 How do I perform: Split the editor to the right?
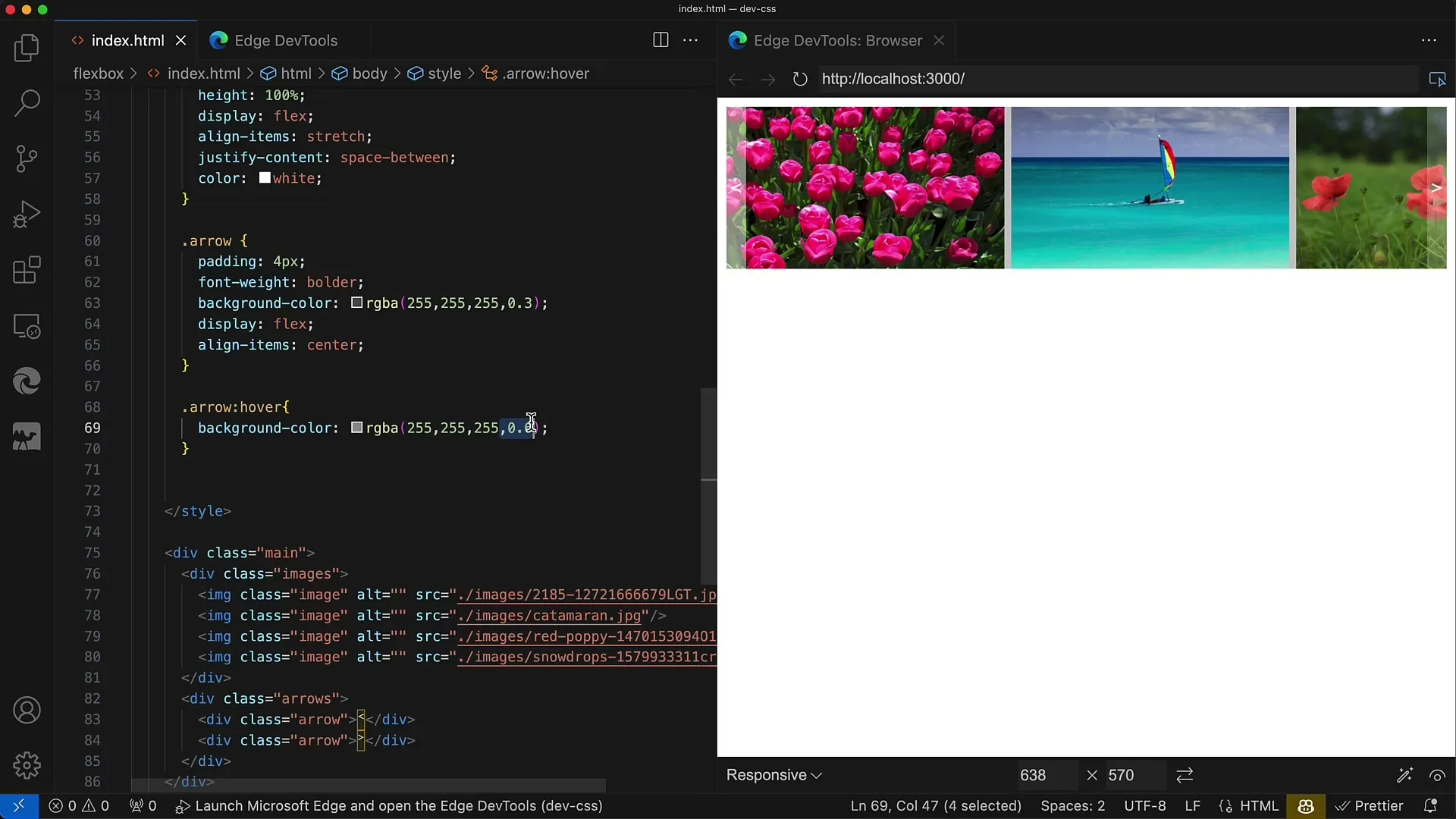click(661, 40)
